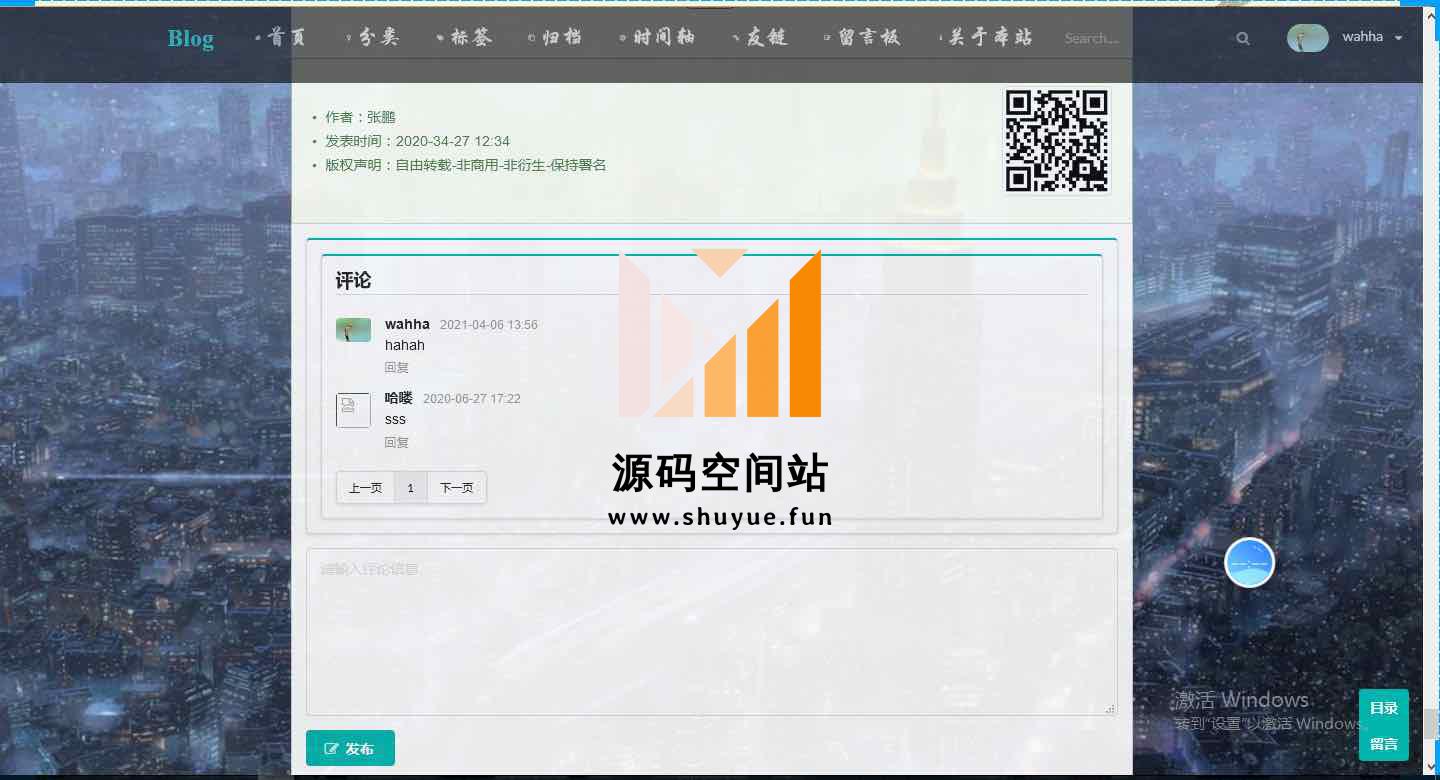Click the 2021-04-06 13:56 comment timestamp
Screen dimensions: 1440x780
point(489,325)
